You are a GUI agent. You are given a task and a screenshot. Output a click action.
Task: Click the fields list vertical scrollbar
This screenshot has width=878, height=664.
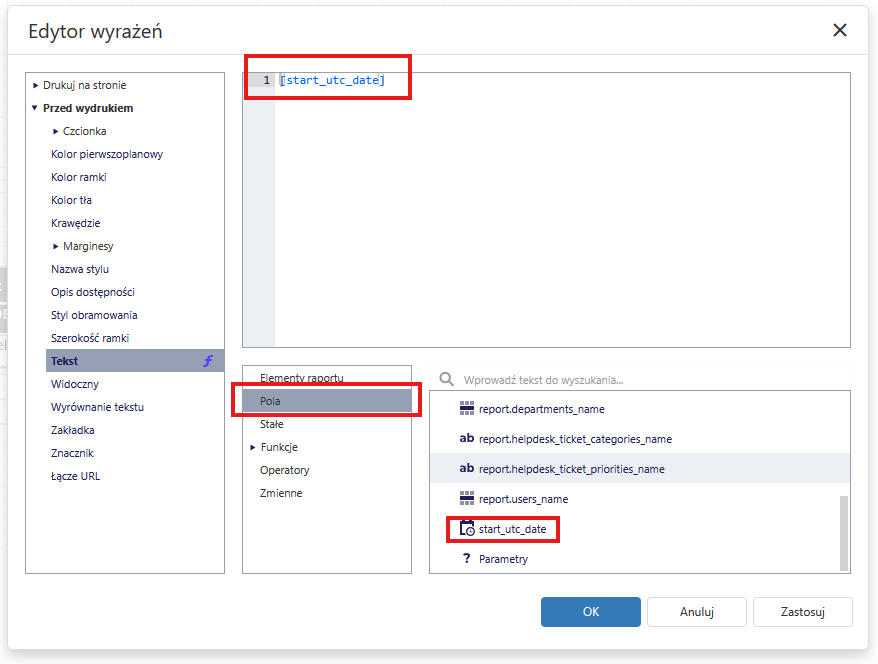click(845, 530)
